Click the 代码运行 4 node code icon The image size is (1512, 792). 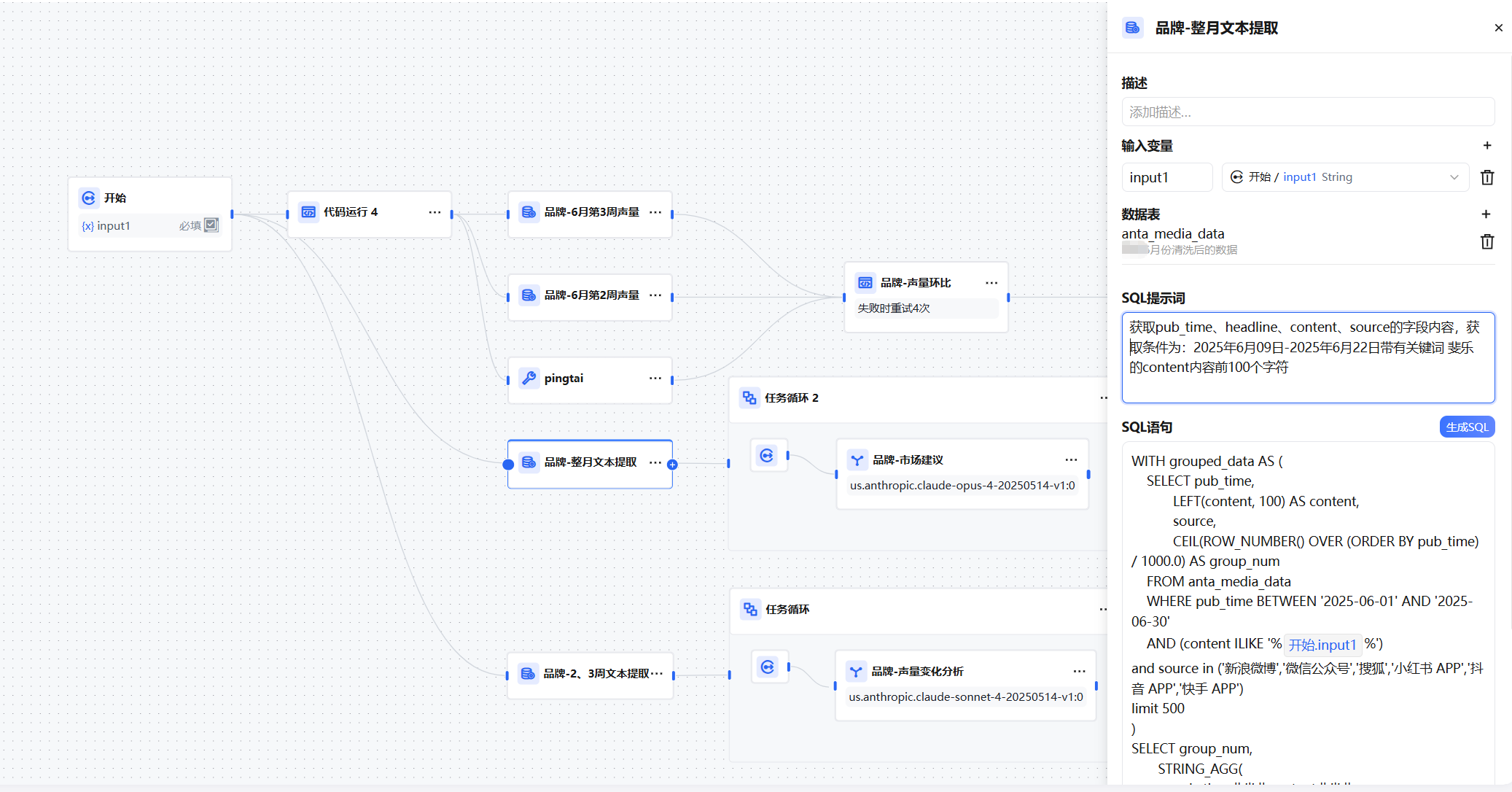click(x=309, y=212)
